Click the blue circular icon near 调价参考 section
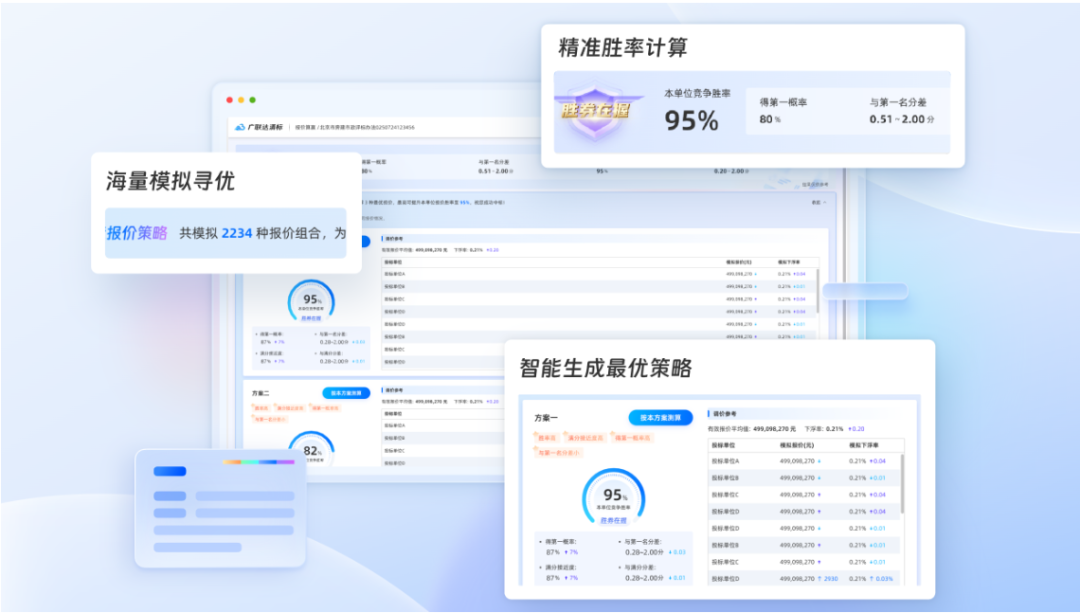The width and height of the screenshot is (1080, 613). [707, 412]
